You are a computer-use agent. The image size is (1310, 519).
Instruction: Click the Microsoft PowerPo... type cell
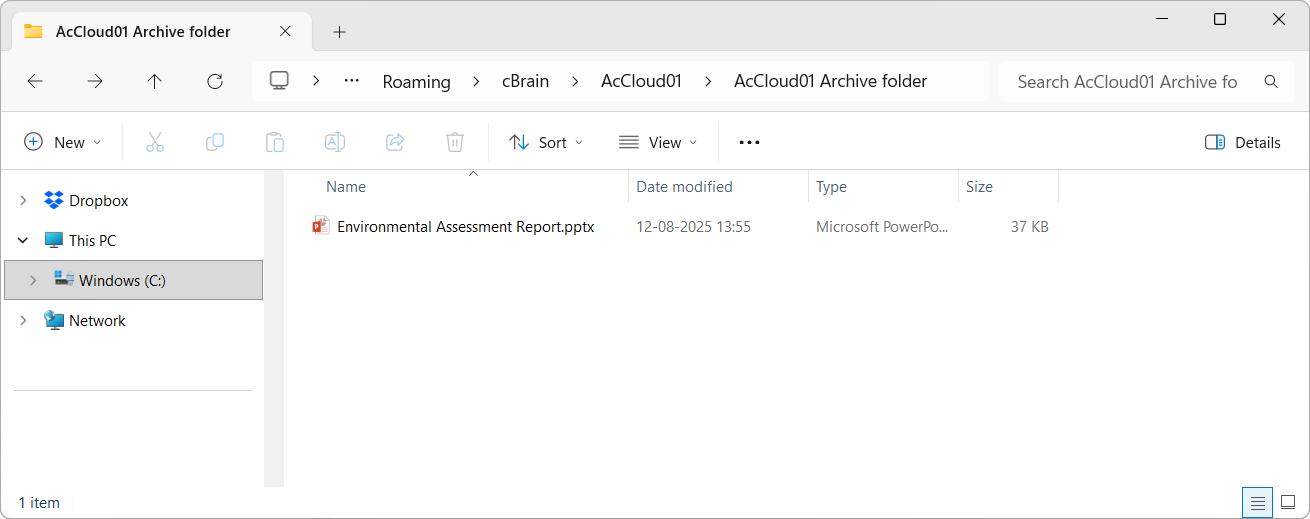882,227
